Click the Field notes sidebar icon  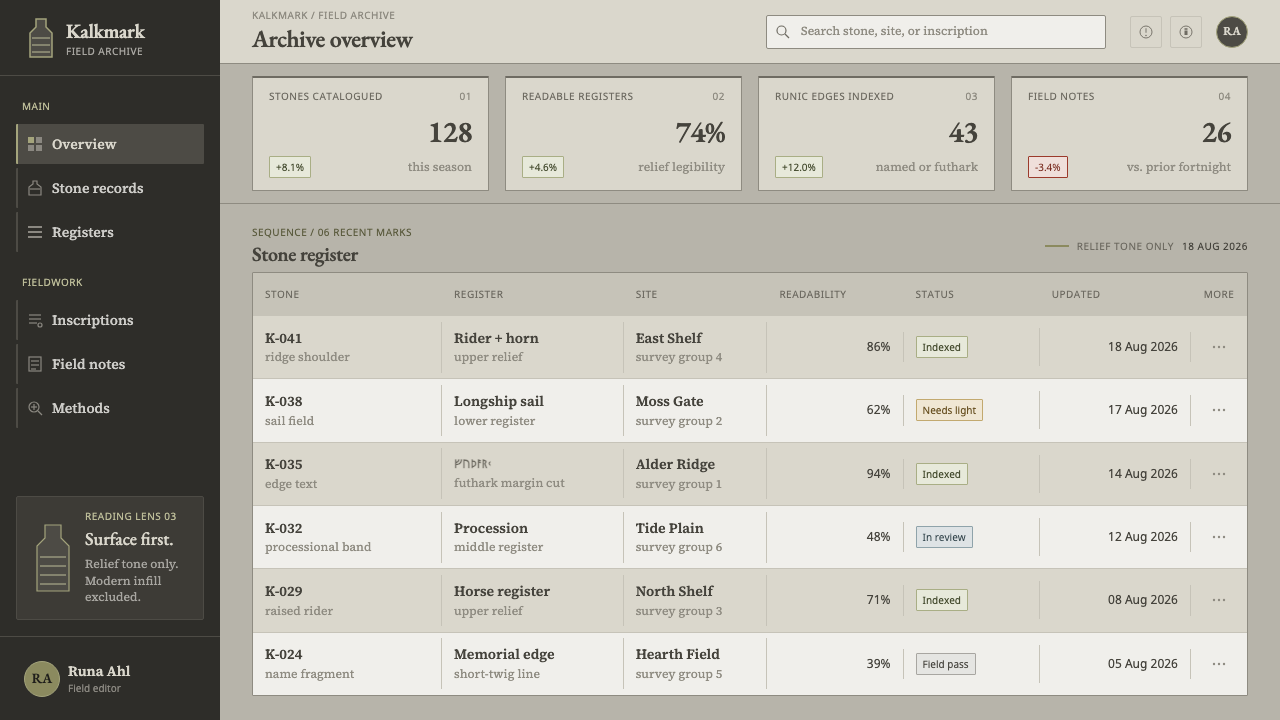(35, 364)
